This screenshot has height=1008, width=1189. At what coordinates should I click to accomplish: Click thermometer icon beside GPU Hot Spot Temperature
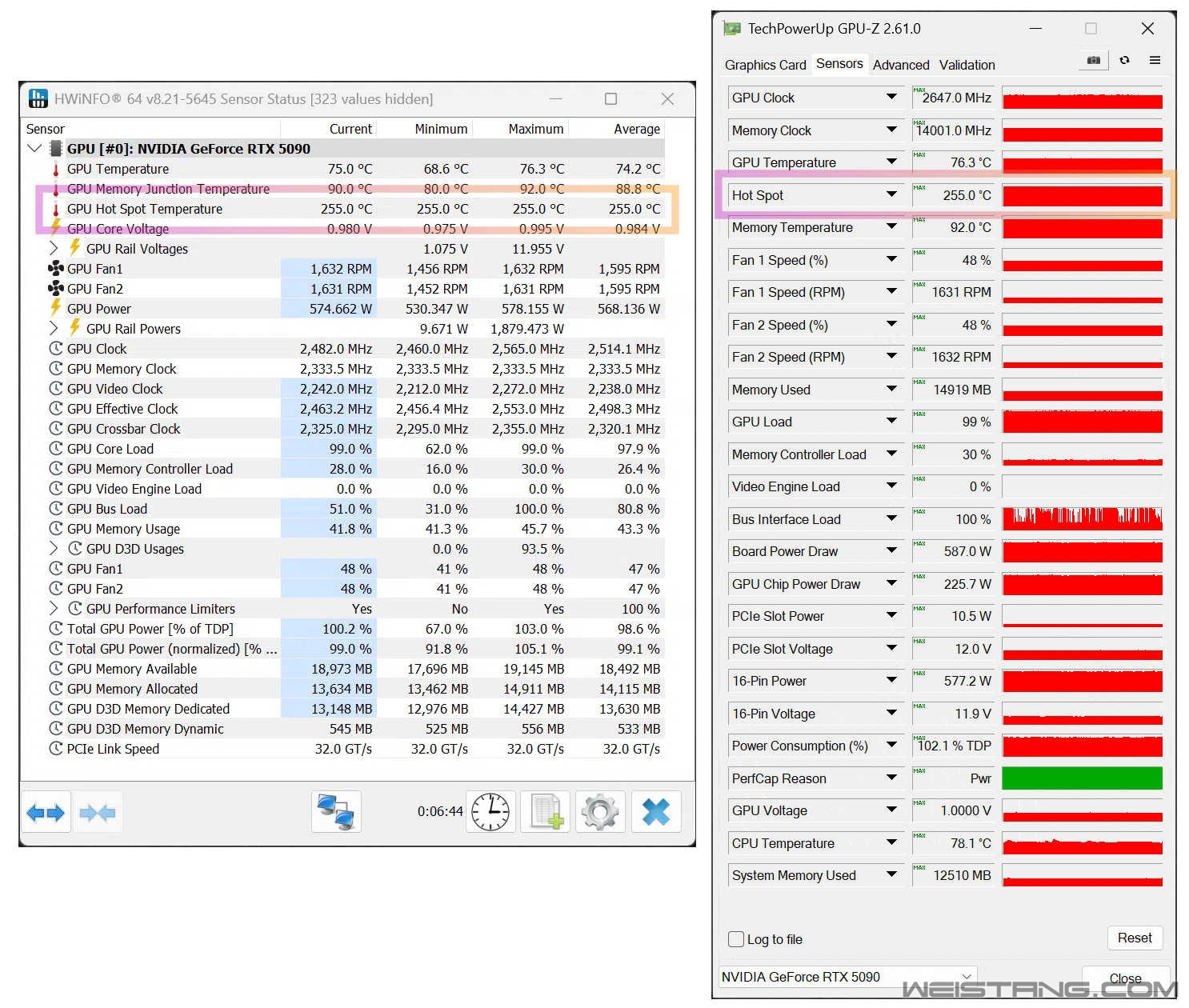click(56, 209)
